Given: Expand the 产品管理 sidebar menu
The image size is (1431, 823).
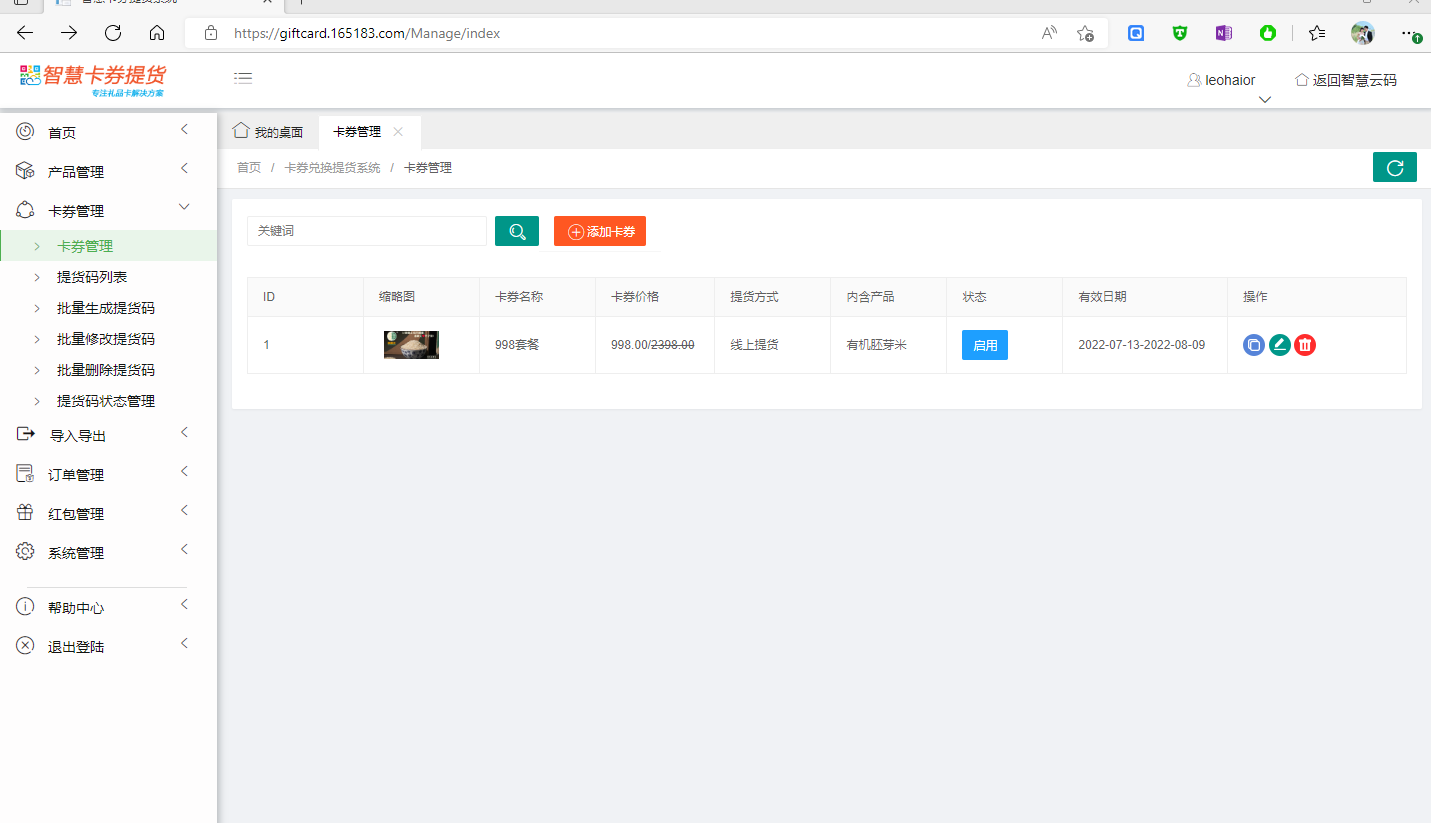Looking at the screenshot, I should pos(76,172).
